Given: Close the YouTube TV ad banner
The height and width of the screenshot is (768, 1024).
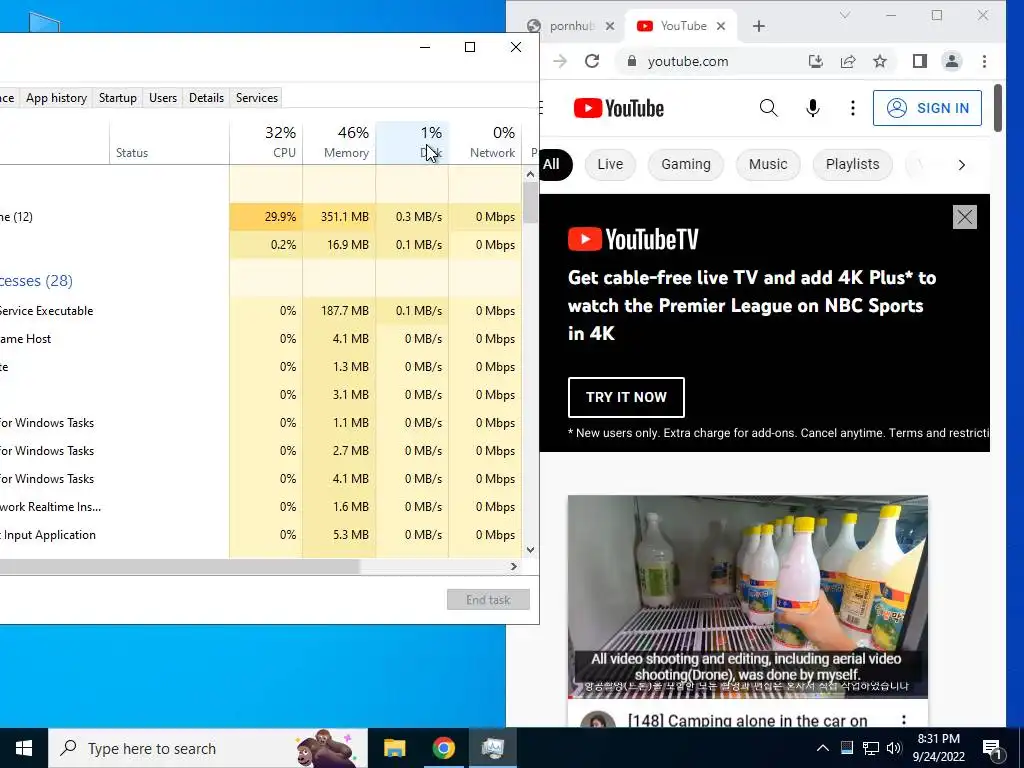Looking at the screenshot, I should tap(965, 217).
